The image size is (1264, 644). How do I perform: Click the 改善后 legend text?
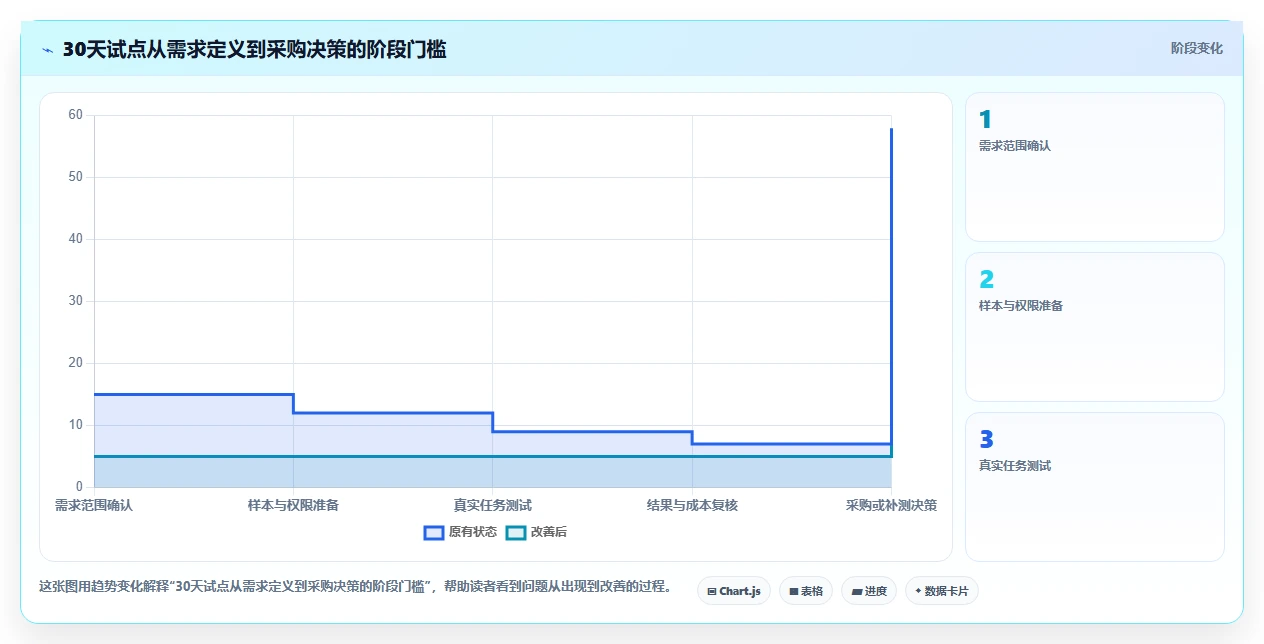point(548,532)
